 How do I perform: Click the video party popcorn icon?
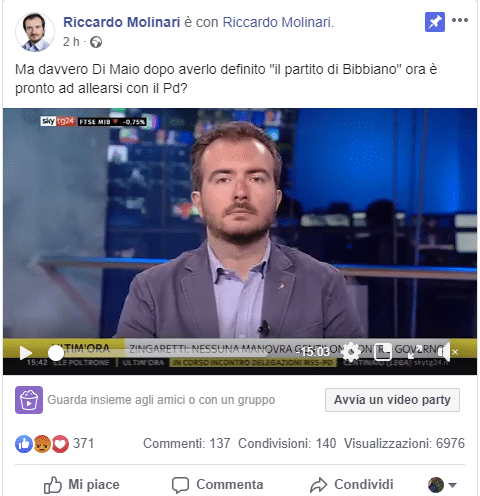pyautogui.click(x=29, y=400)
